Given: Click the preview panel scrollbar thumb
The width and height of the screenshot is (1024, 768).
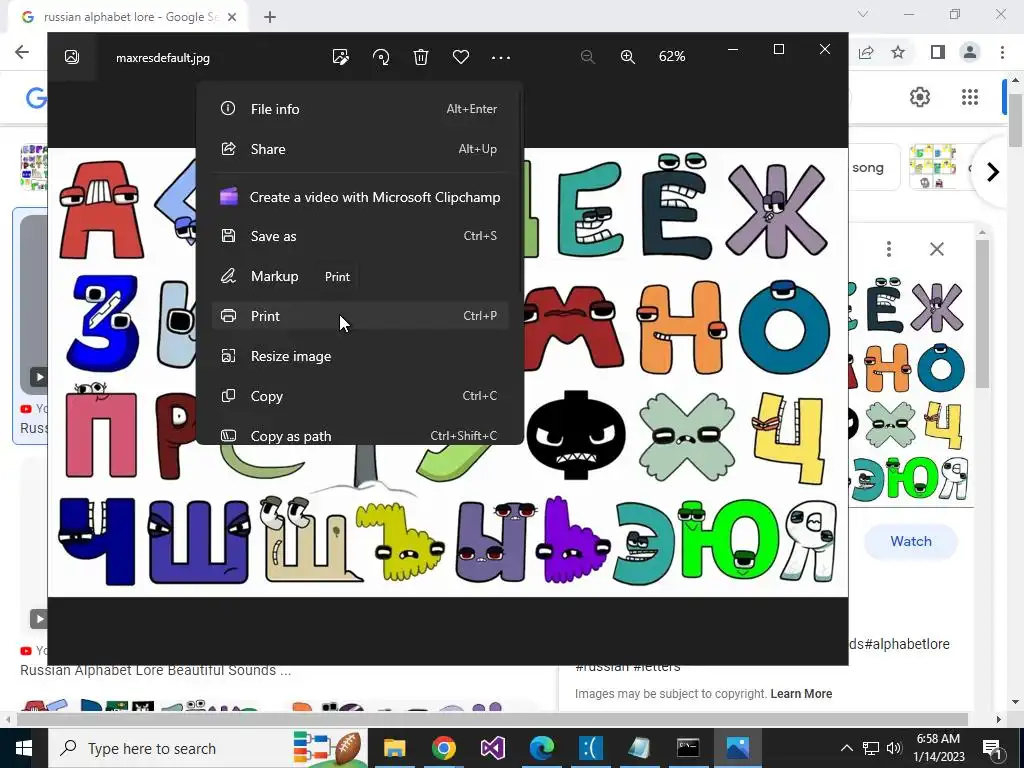Looking at the screenshot, I should 982,313.
